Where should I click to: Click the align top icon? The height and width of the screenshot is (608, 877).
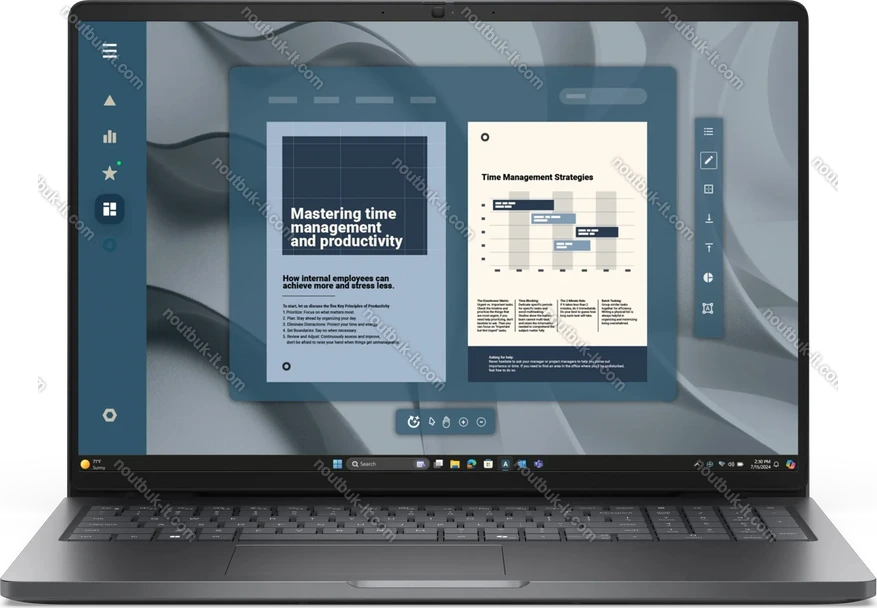pos(708,247)
